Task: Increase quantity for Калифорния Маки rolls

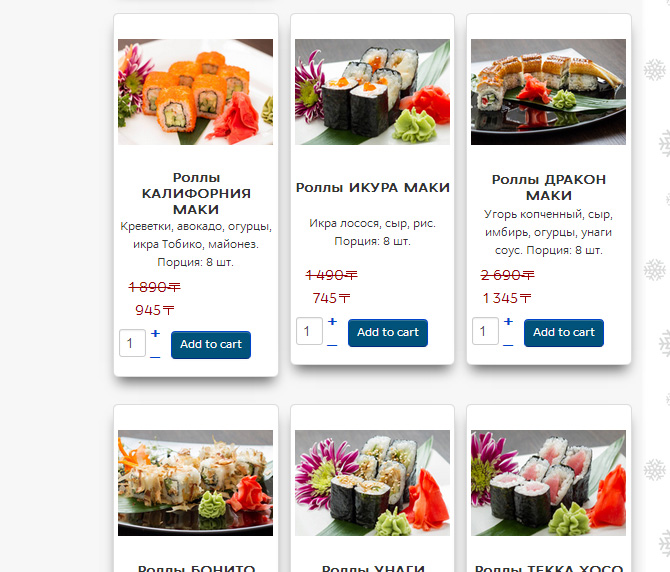Action: [x=156, y=334]
